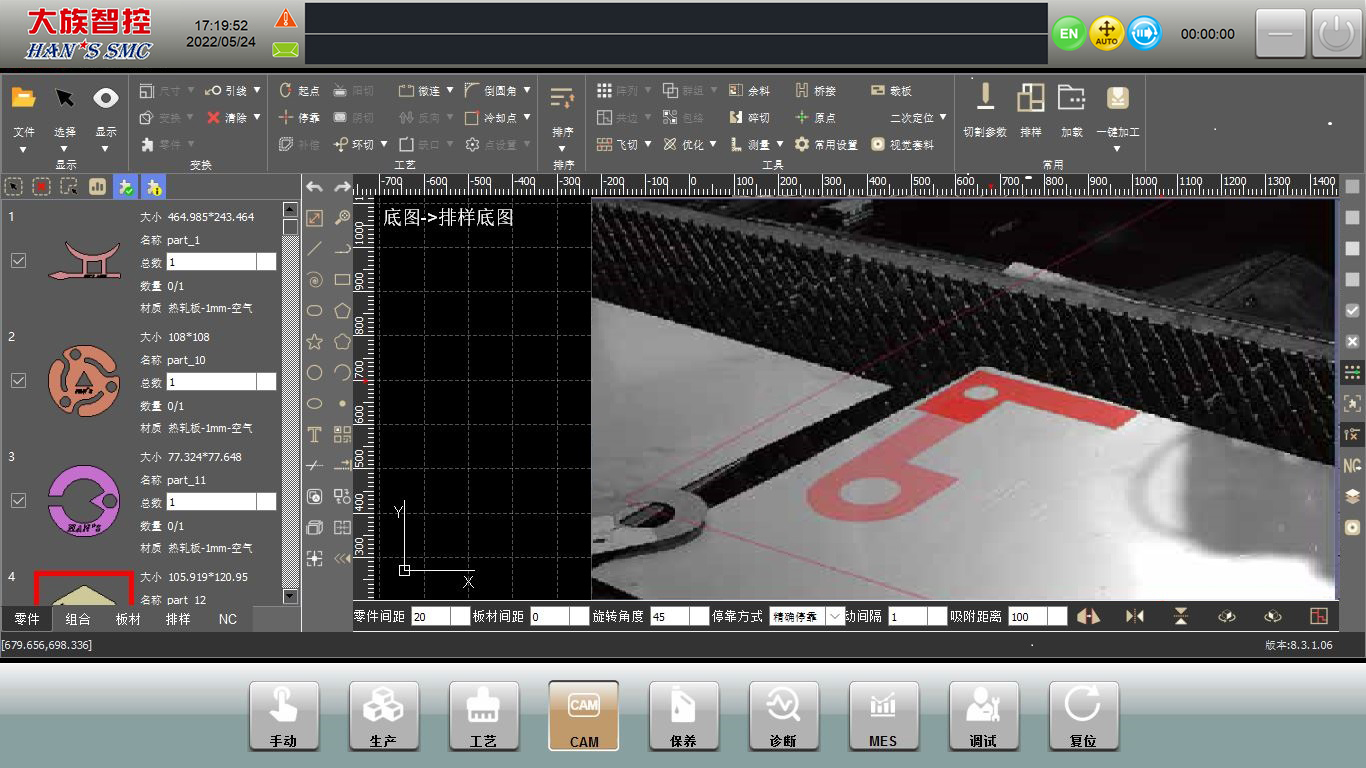This screenshot has width=1366, height=768.
Task: Toggle the checkbox for part_10
Action: [18, 380]
